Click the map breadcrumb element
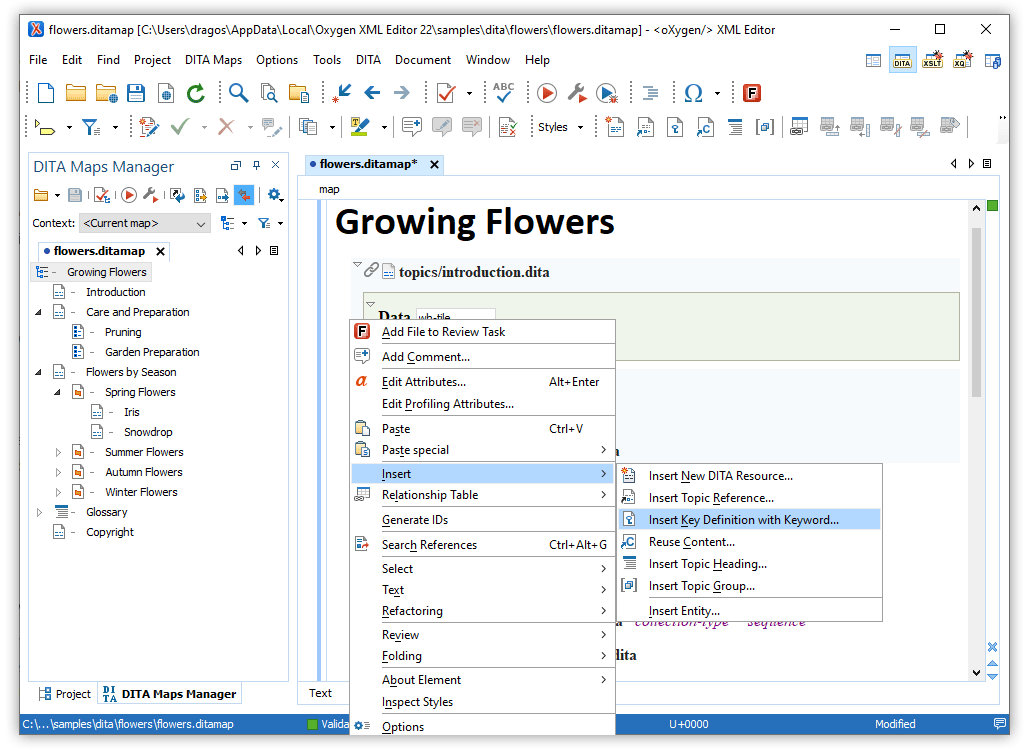 329,189
